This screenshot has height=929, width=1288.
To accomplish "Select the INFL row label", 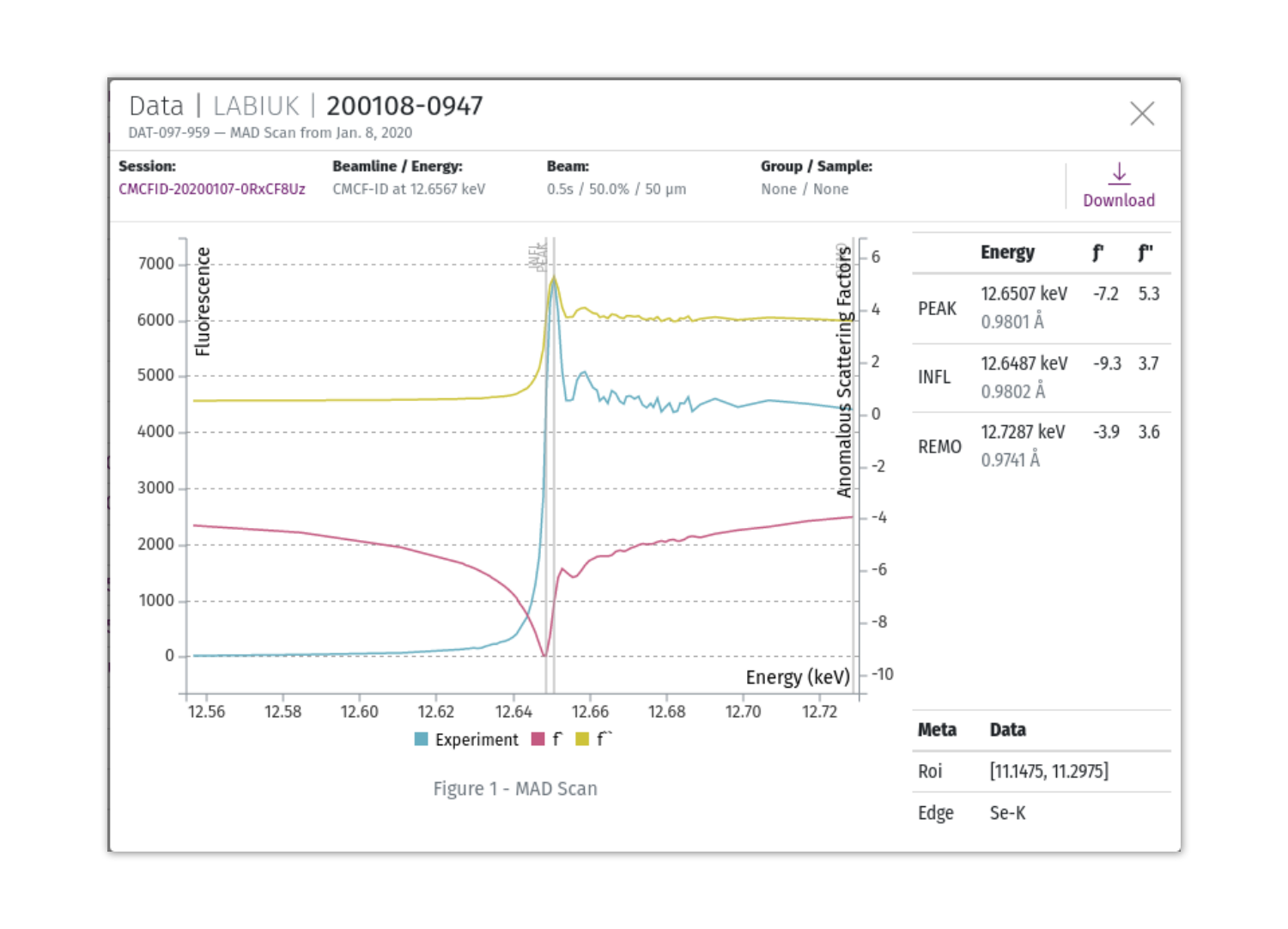I will point(934,378).
